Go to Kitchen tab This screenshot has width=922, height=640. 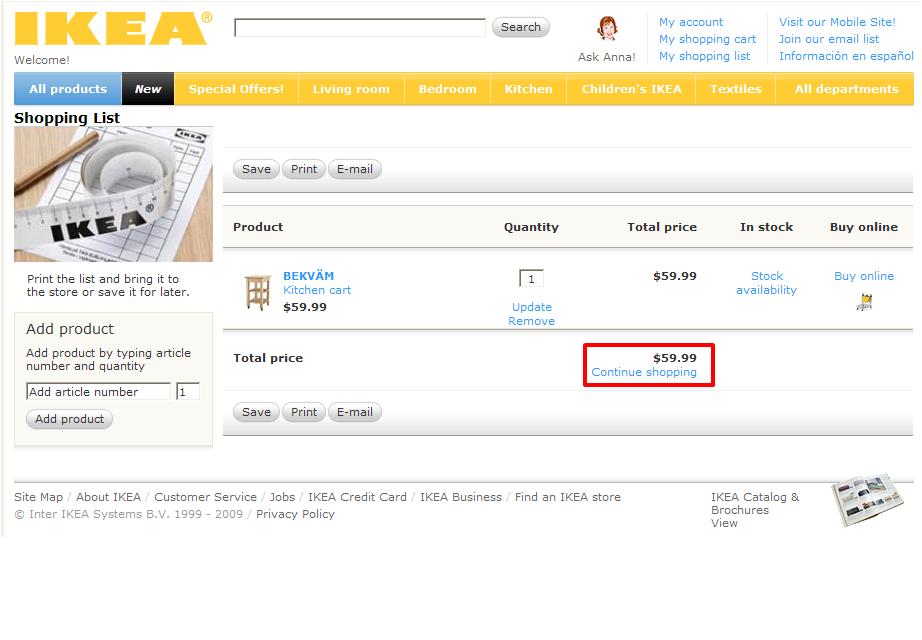pos(528,89)
